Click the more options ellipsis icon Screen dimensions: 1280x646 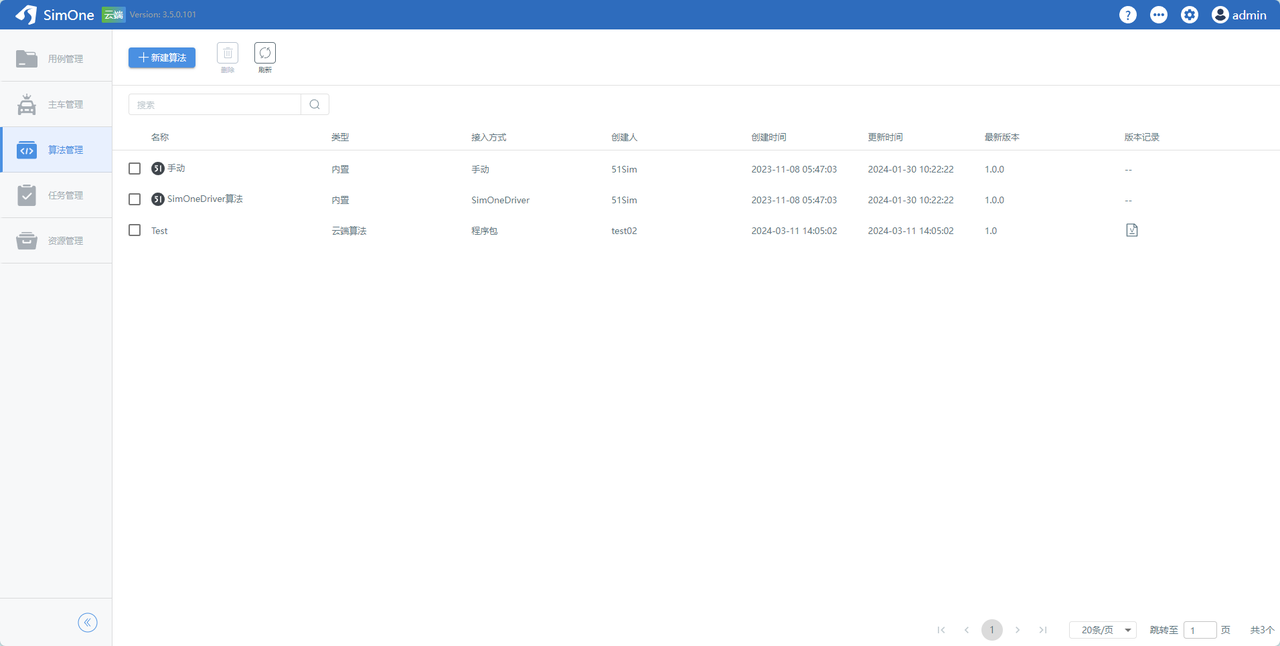[x=1158, y=15]
